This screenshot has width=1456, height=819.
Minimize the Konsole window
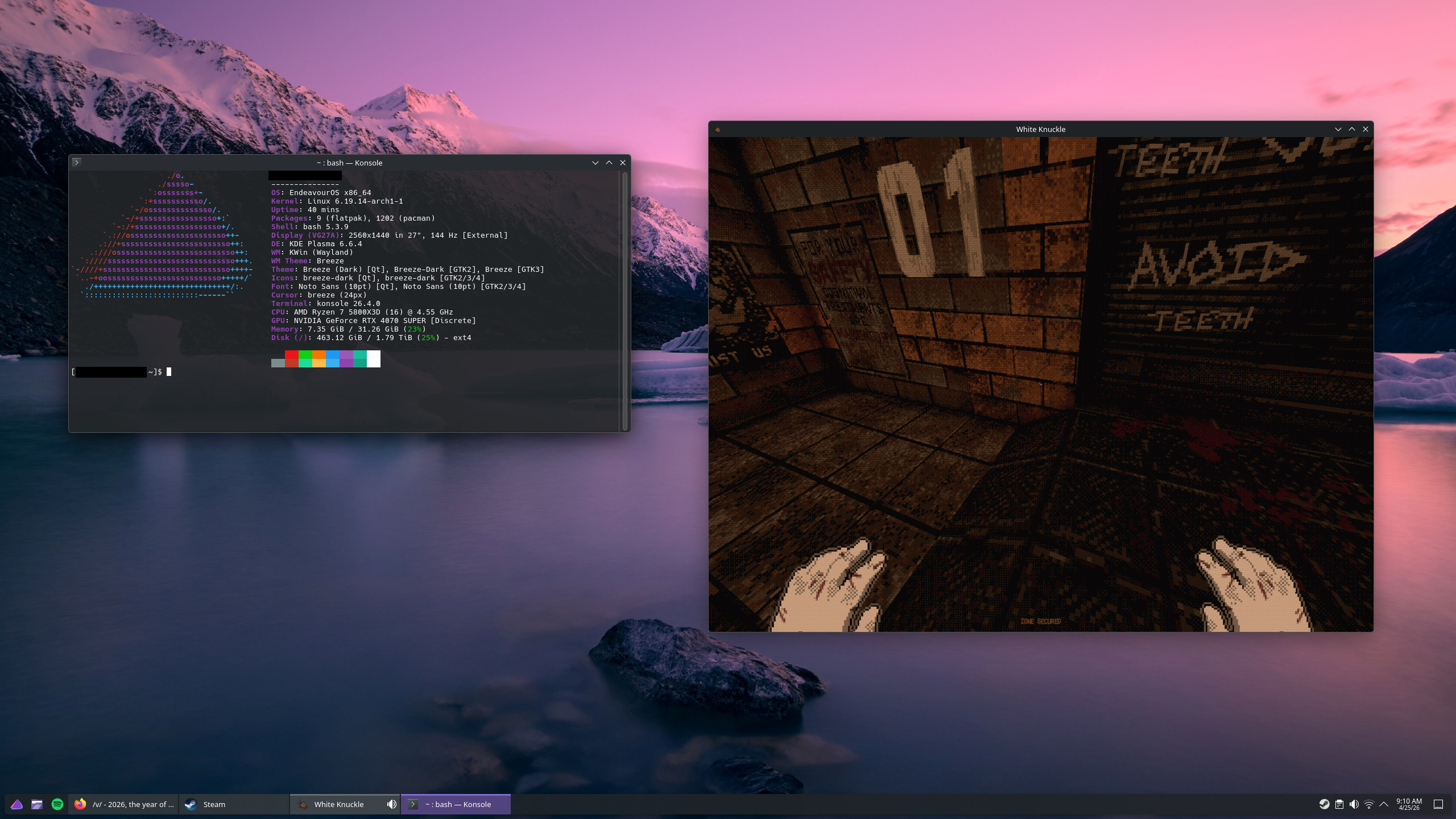[595, 163]
